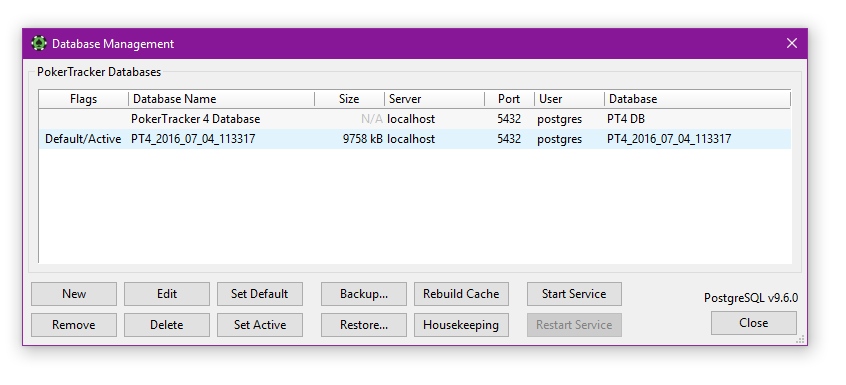Sort by the Database column header
Viewport: 846px width, 385px height.
[x=697, y=99]
